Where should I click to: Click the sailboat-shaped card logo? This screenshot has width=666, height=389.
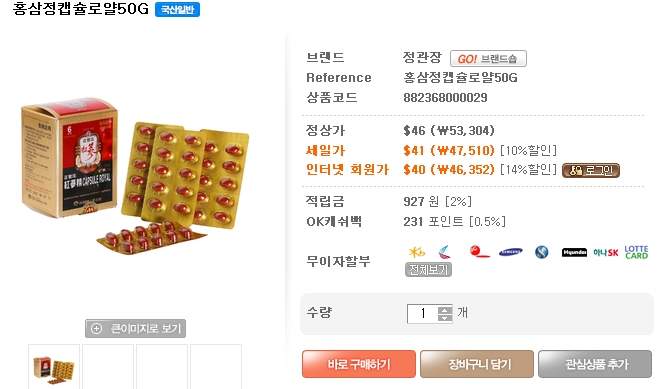point(444,252)
